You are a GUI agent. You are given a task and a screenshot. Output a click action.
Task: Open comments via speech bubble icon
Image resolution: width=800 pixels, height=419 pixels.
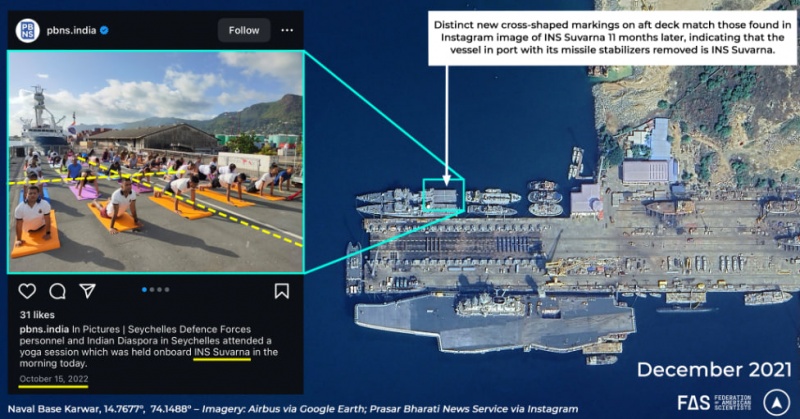pos(57,291)
